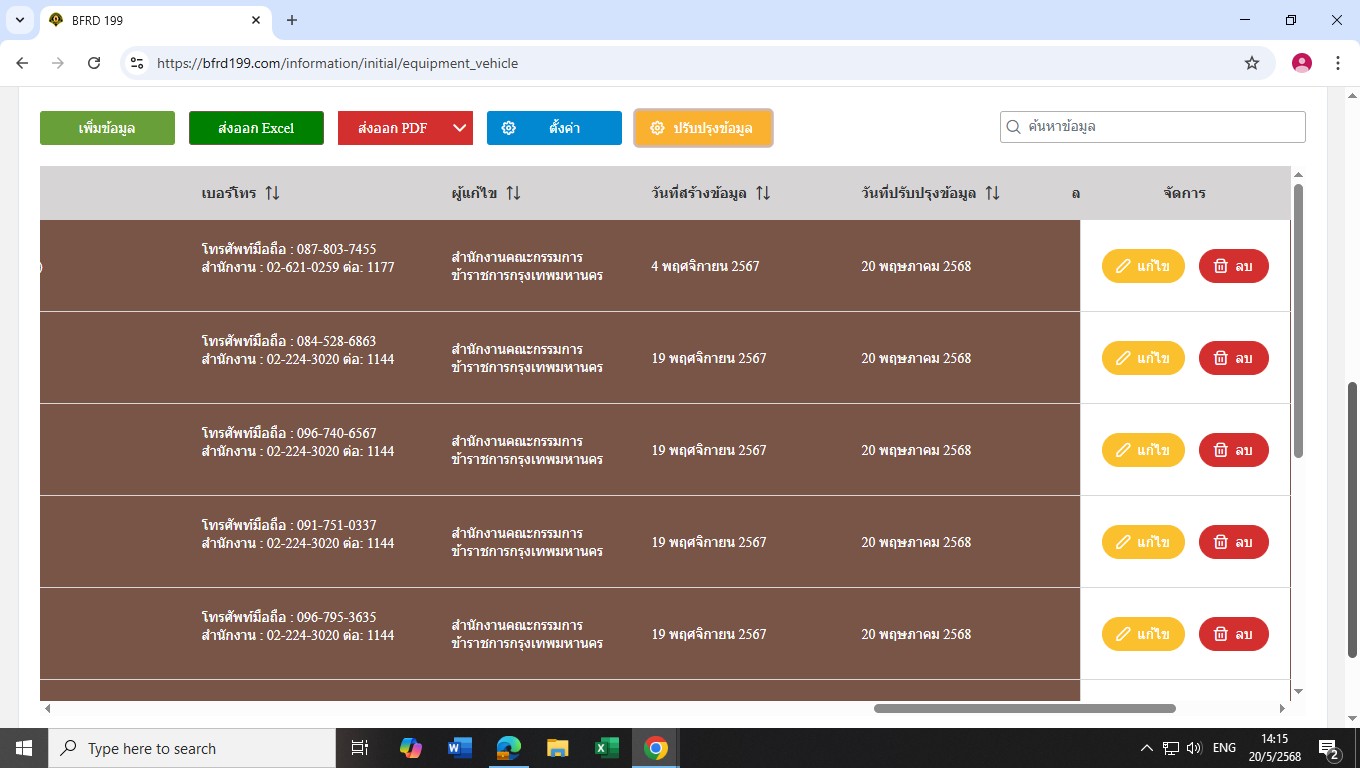The height and width of the screenshot is (768, 1360).
Task: Sort by วันที่สร้างข้อมูล column arrows
Action: [x=763, y=193]
